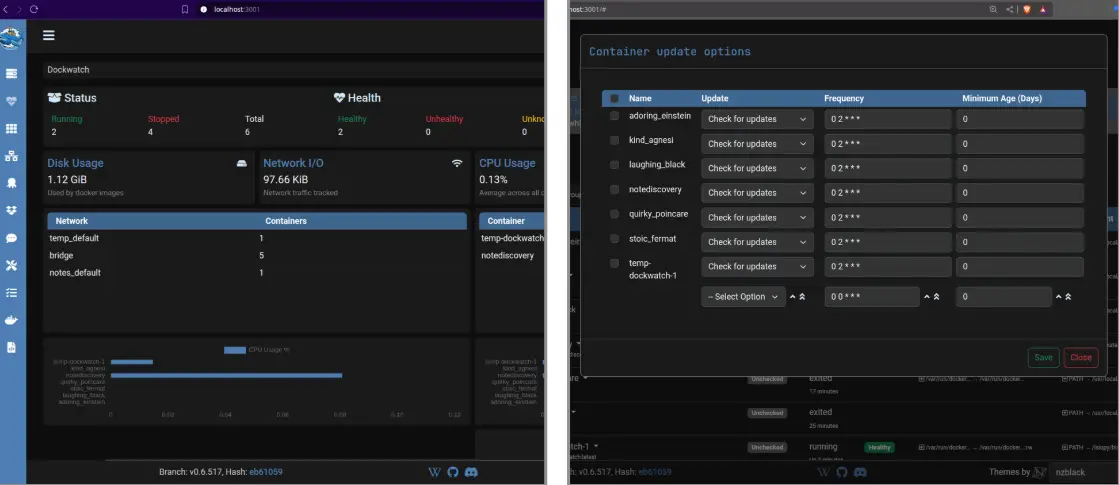The width and height of the screenshot is (1119, 485).
Task: Toggle the select-all checkbox beside the Name header
Action: [614, 99]
